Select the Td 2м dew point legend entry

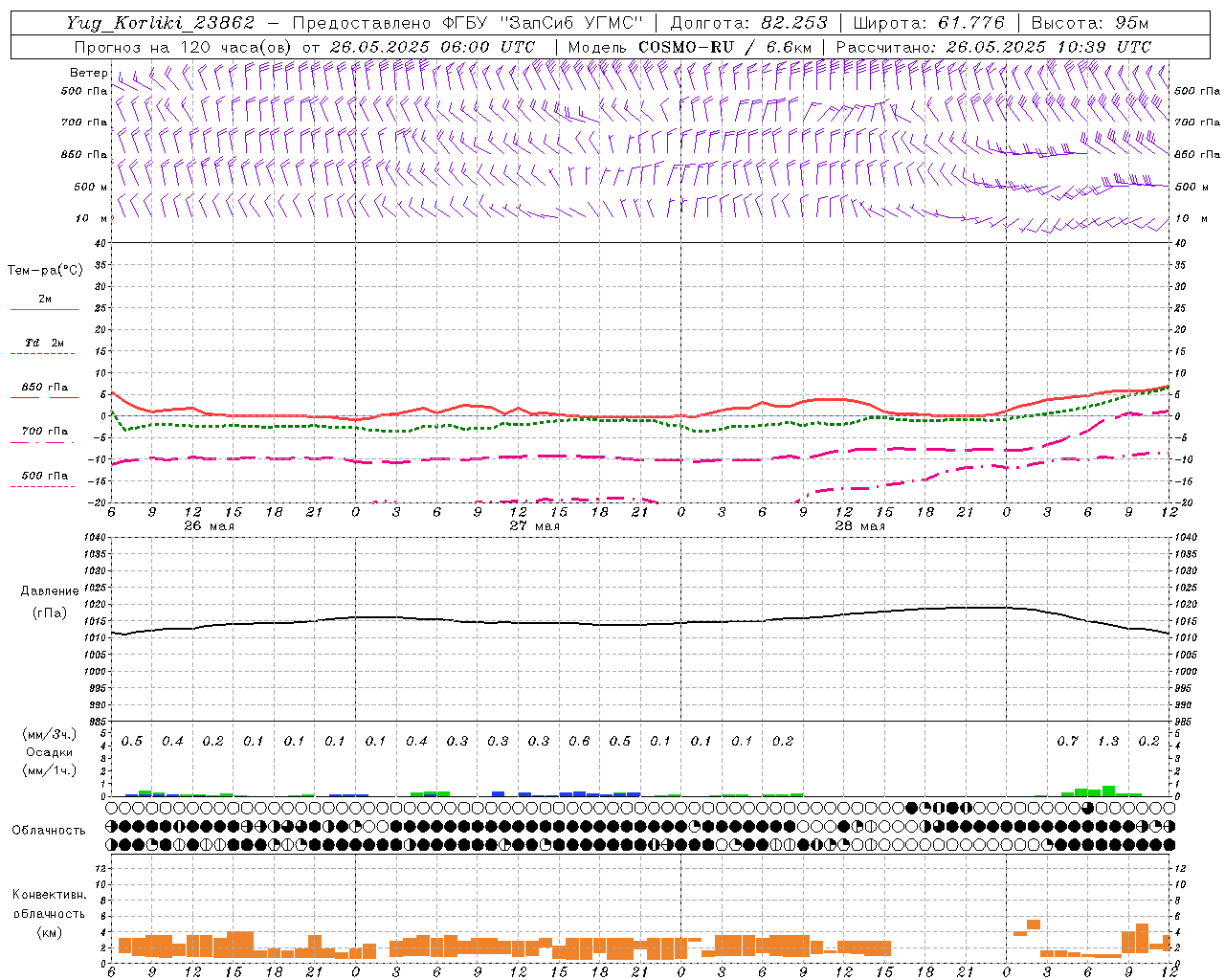pos(45,343)
